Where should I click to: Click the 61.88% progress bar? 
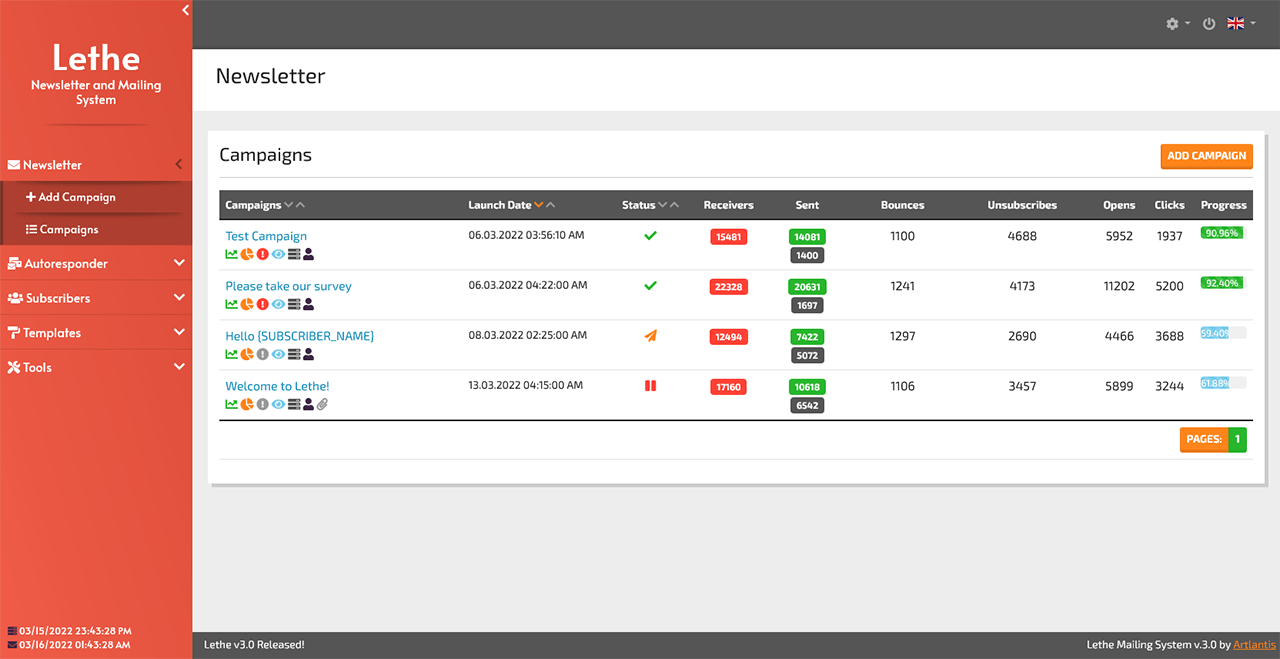point(1223,383)
